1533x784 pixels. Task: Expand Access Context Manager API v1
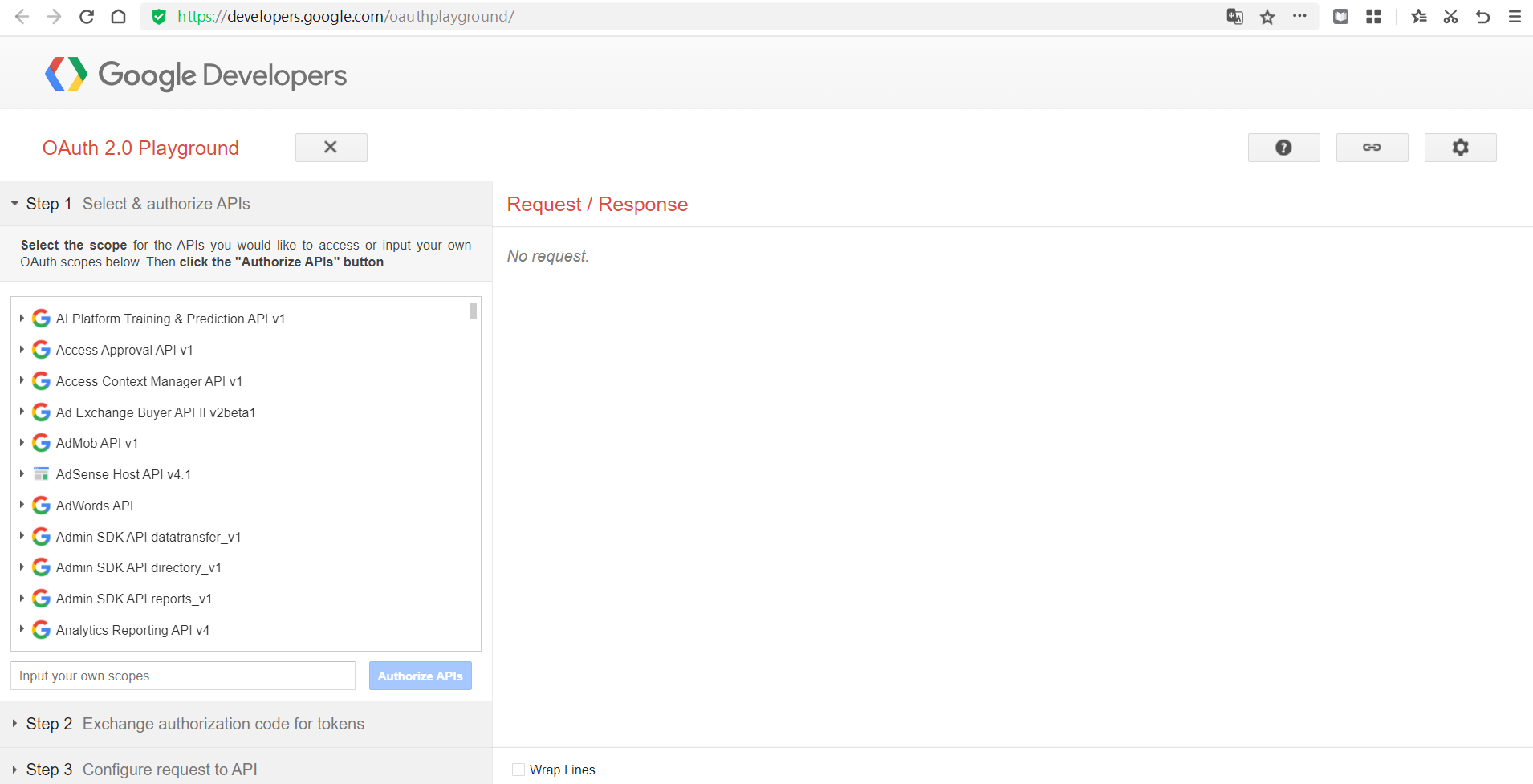tap(22, 380)
